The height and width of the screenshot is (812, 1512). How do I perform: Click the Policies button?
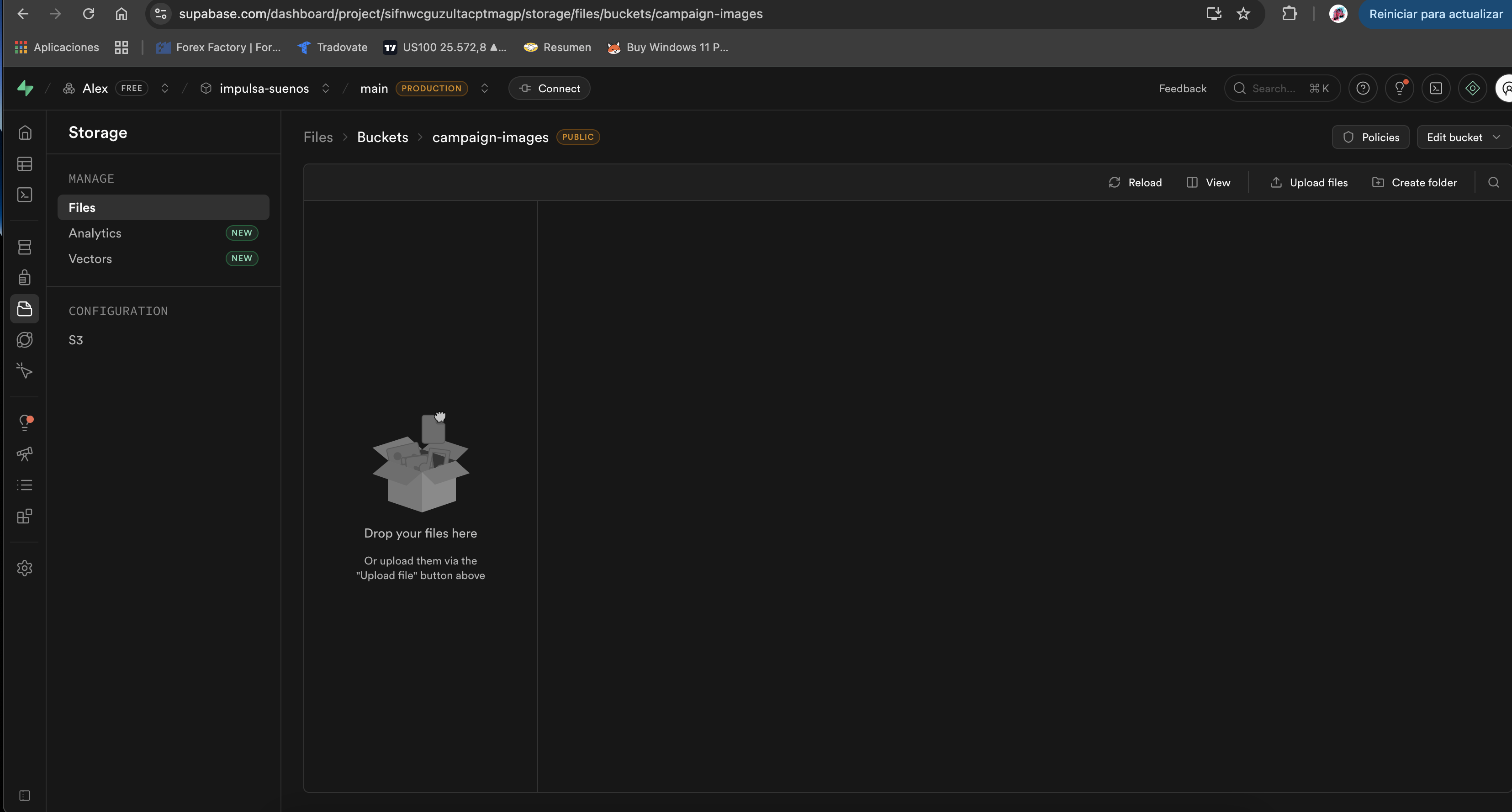point(1370,137)
